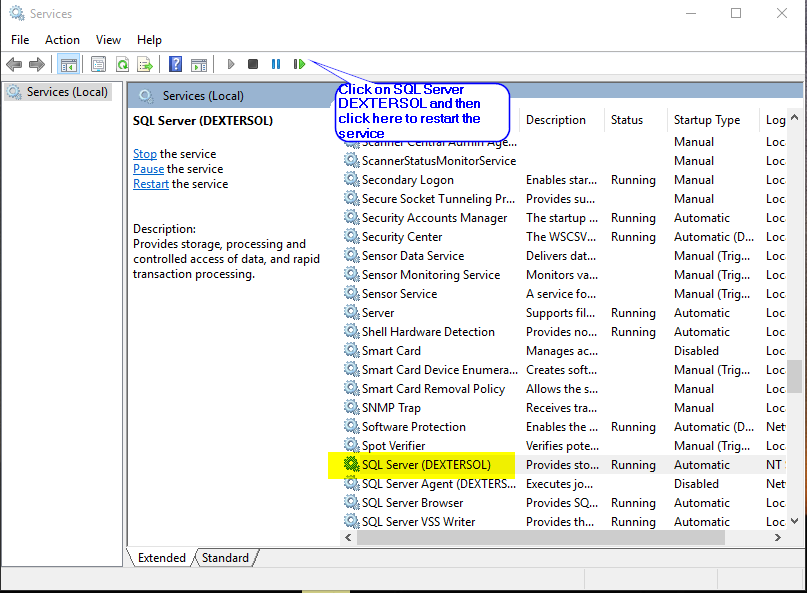Click the gear icon beside Smart Card
This screenshot has height=593, width=807.
[x=352, y=350]
